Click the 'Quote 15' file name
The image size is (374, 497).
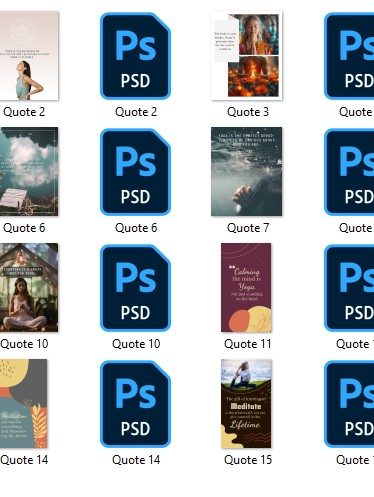click(248, 460)
